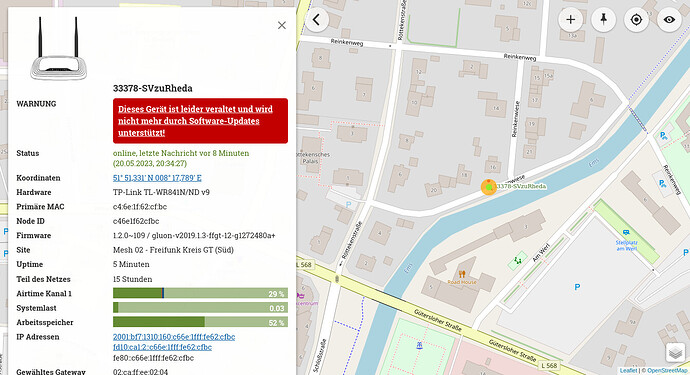Click the locate me crosshair button
690x375 pixels.
(x=636, y=20)
